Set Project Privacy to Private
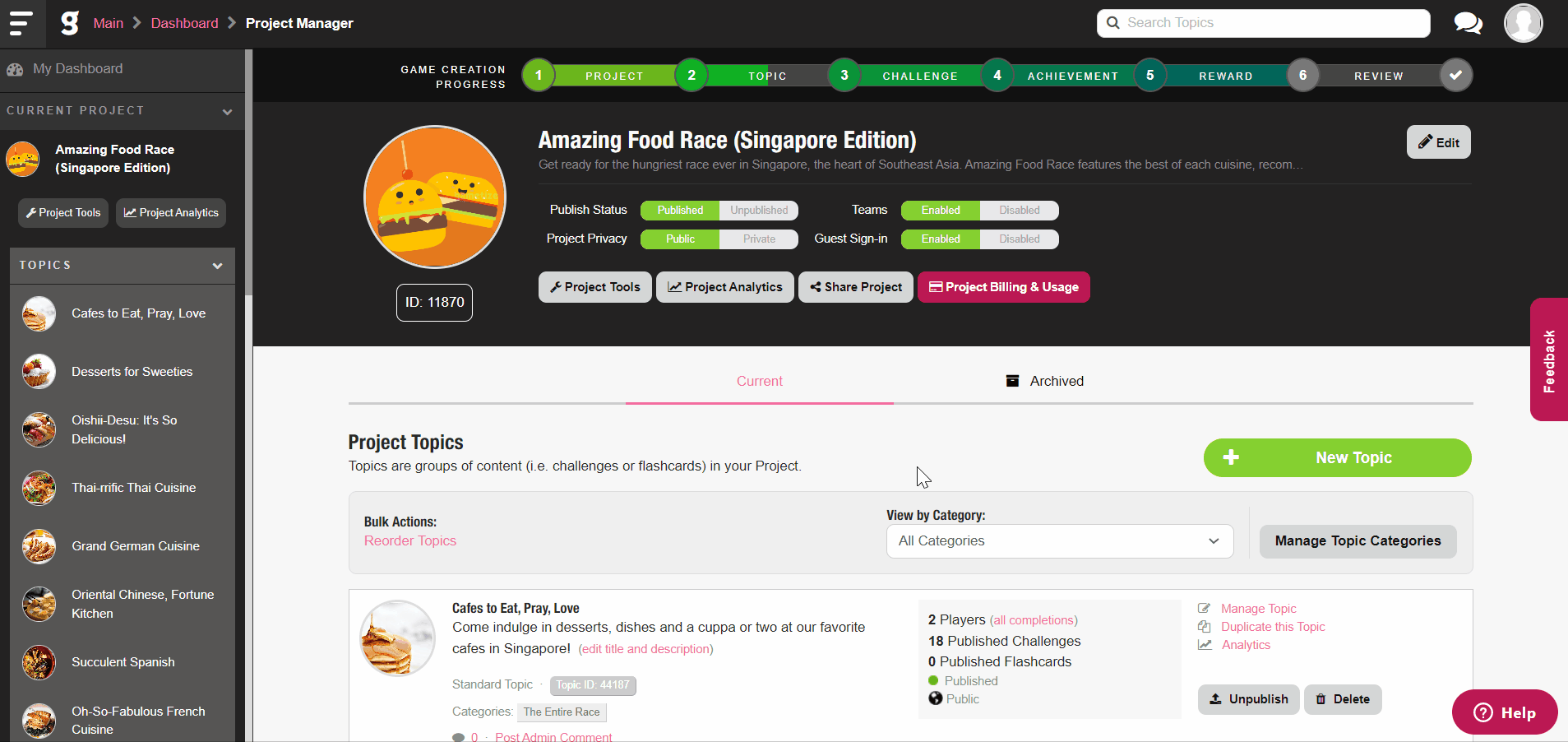The height and width of the screenshot is (742, 1568). coord(759,239)
